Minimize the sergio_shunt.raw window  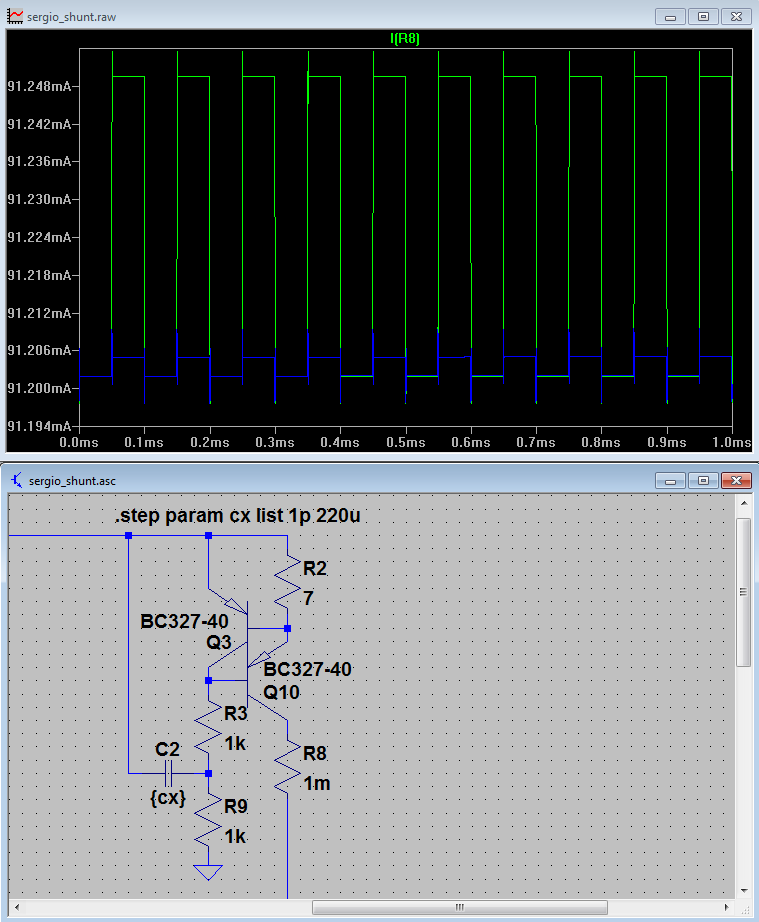tap(670, 17)
